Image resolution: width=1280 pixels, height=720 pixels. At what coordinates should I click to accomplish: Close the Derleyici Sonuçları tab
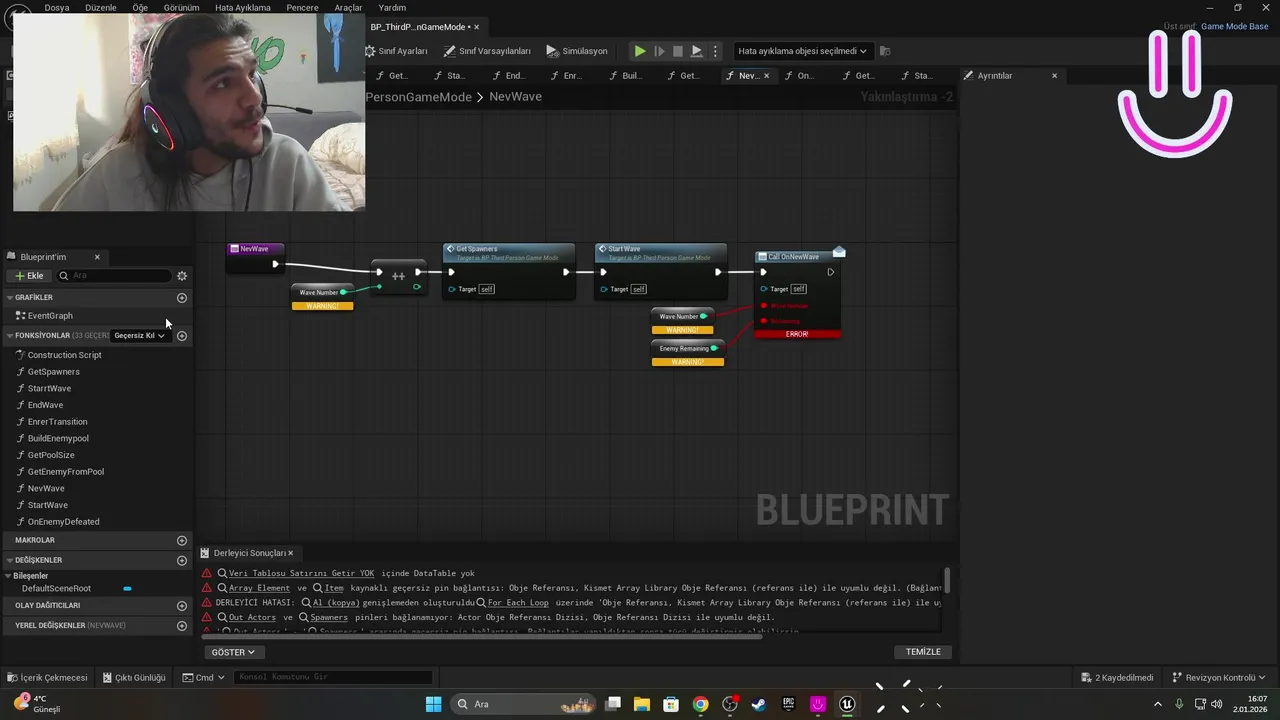[291, 553]
